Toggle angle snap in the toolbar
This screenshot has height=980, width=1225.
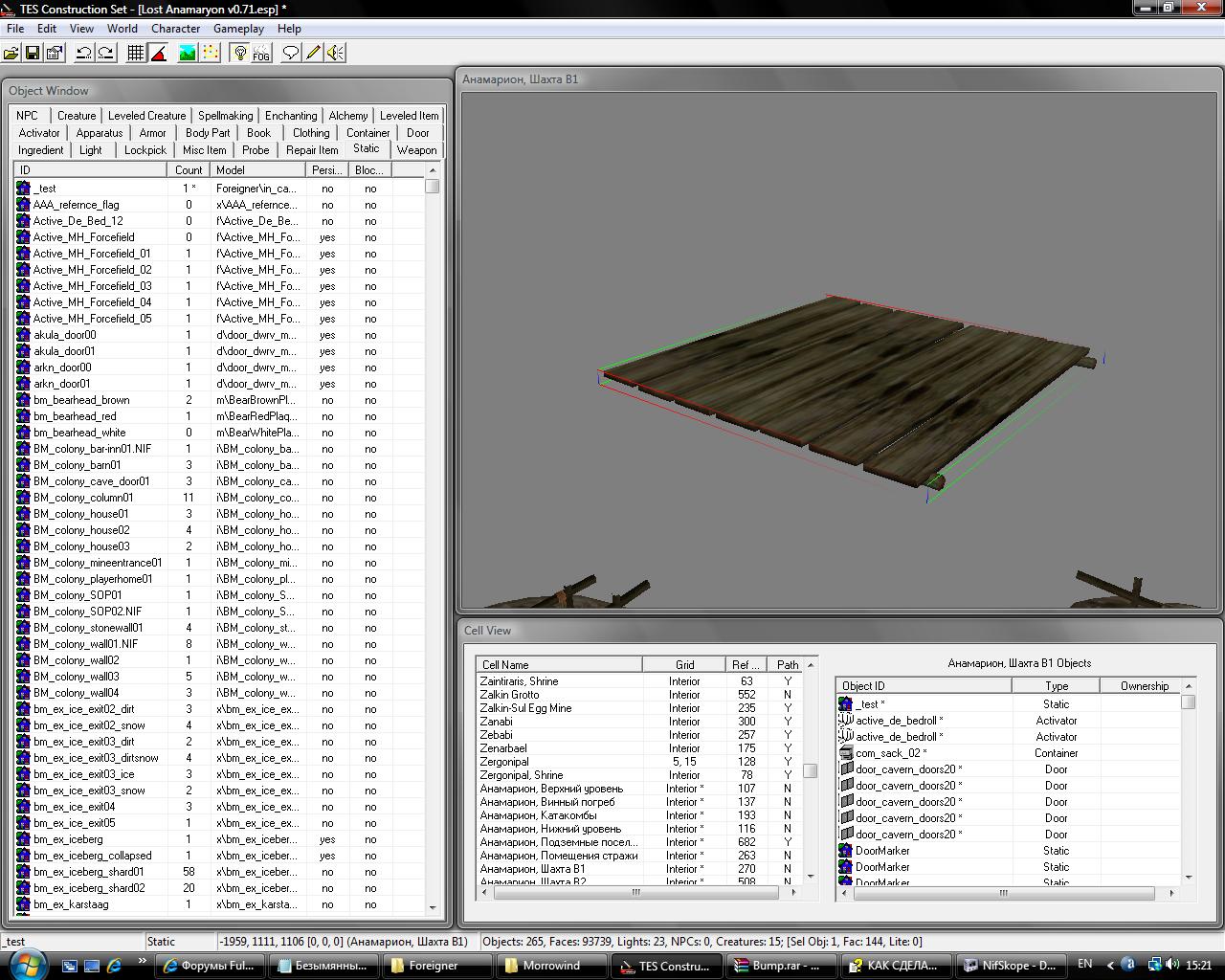coord(158,54)
